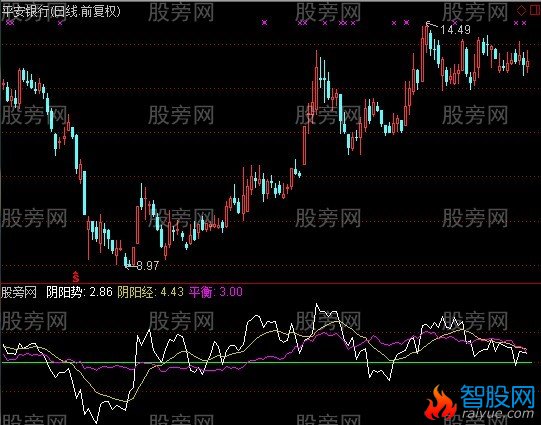541x425 pixels.
Task: Click the 股旁网 indicator name label
Action: (19, 293)
